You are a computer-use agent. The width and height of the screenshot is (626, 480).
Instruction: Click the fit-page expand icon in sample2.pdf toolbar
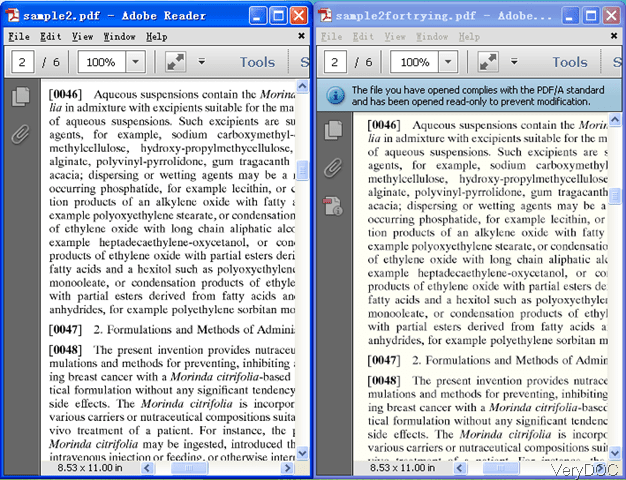click(x=176, y=62)
